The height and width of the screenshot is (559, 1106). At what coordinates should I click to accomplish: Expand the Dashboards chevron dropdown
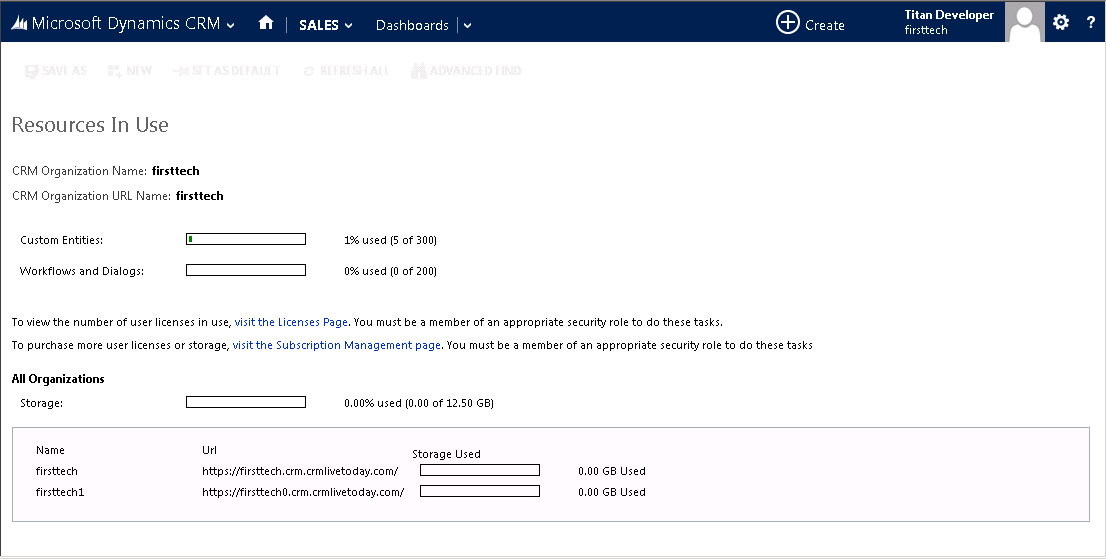click(468, 26)
